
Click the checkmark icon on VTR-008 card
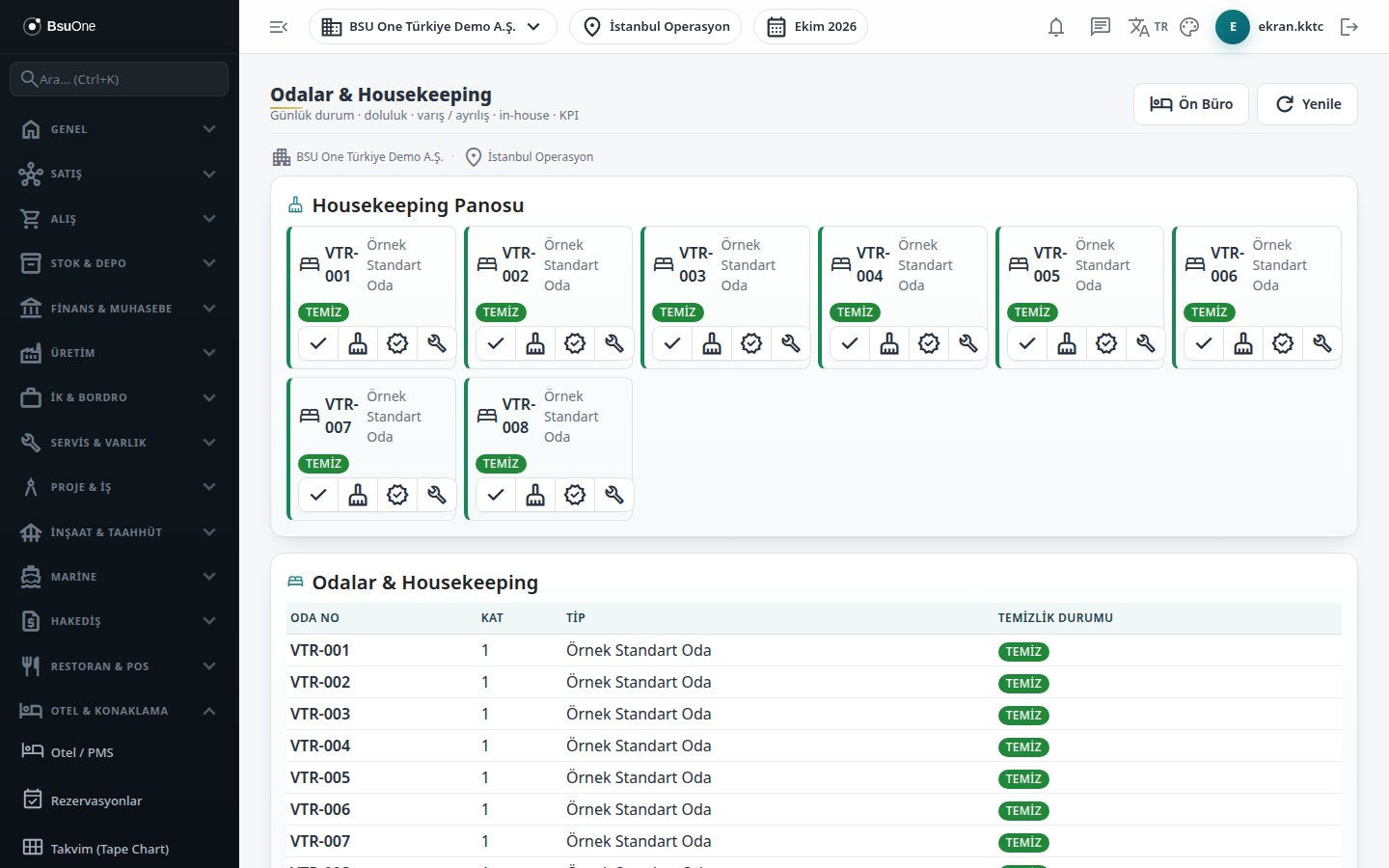[x=496, y=495]
